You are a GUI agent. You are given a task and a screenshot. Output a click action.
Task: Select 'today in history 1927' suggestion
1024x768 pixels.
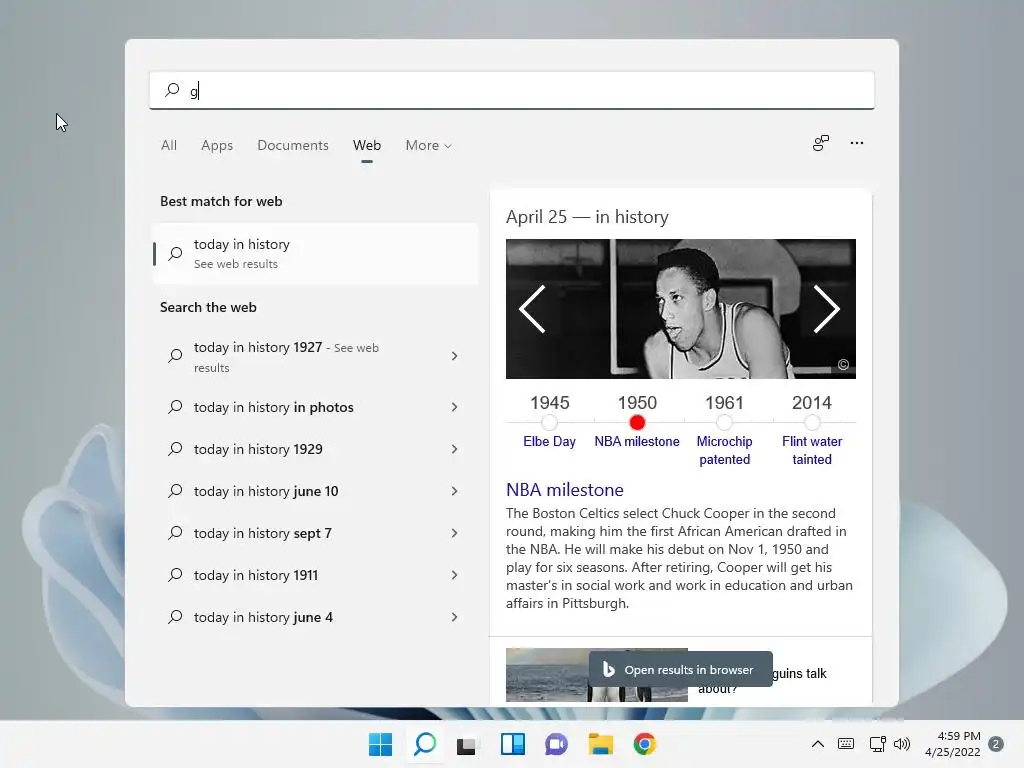(315, 357)
